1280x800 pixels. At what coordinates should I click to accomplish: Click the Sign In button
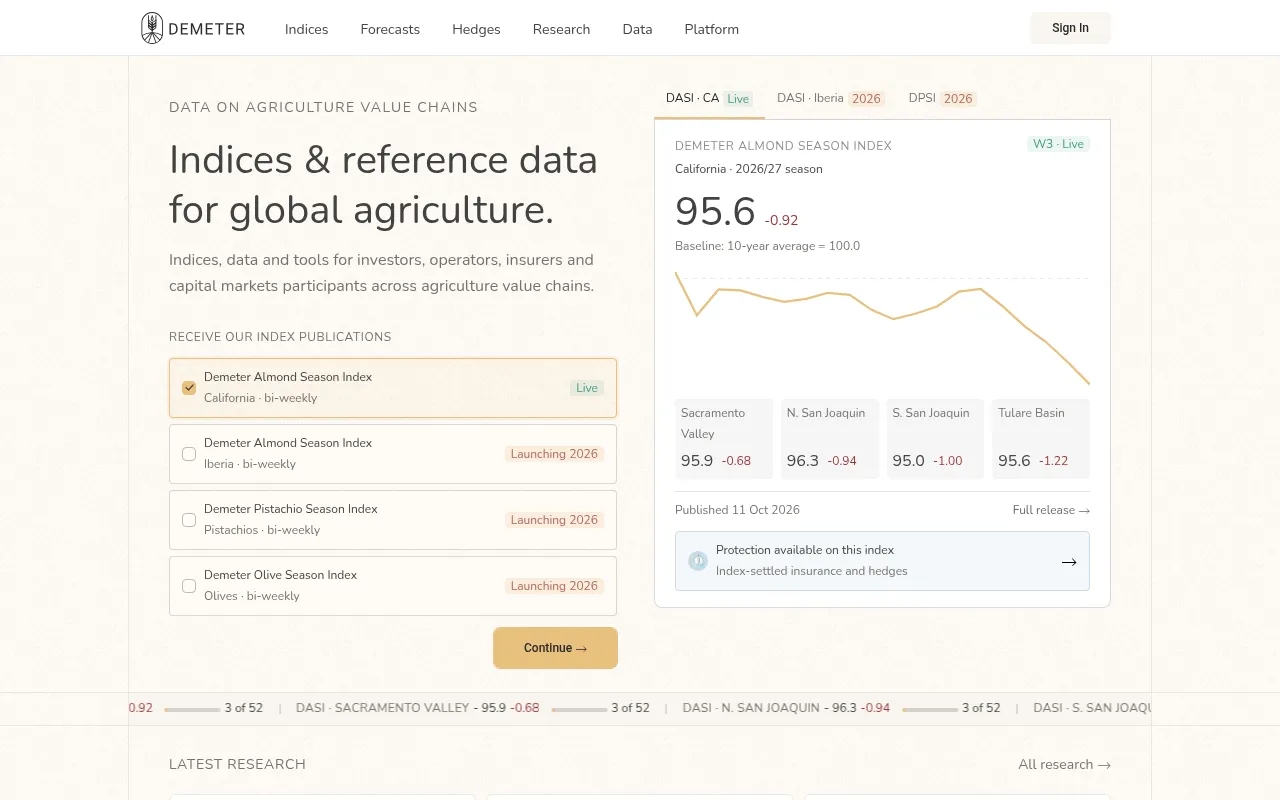[1070, 28]
